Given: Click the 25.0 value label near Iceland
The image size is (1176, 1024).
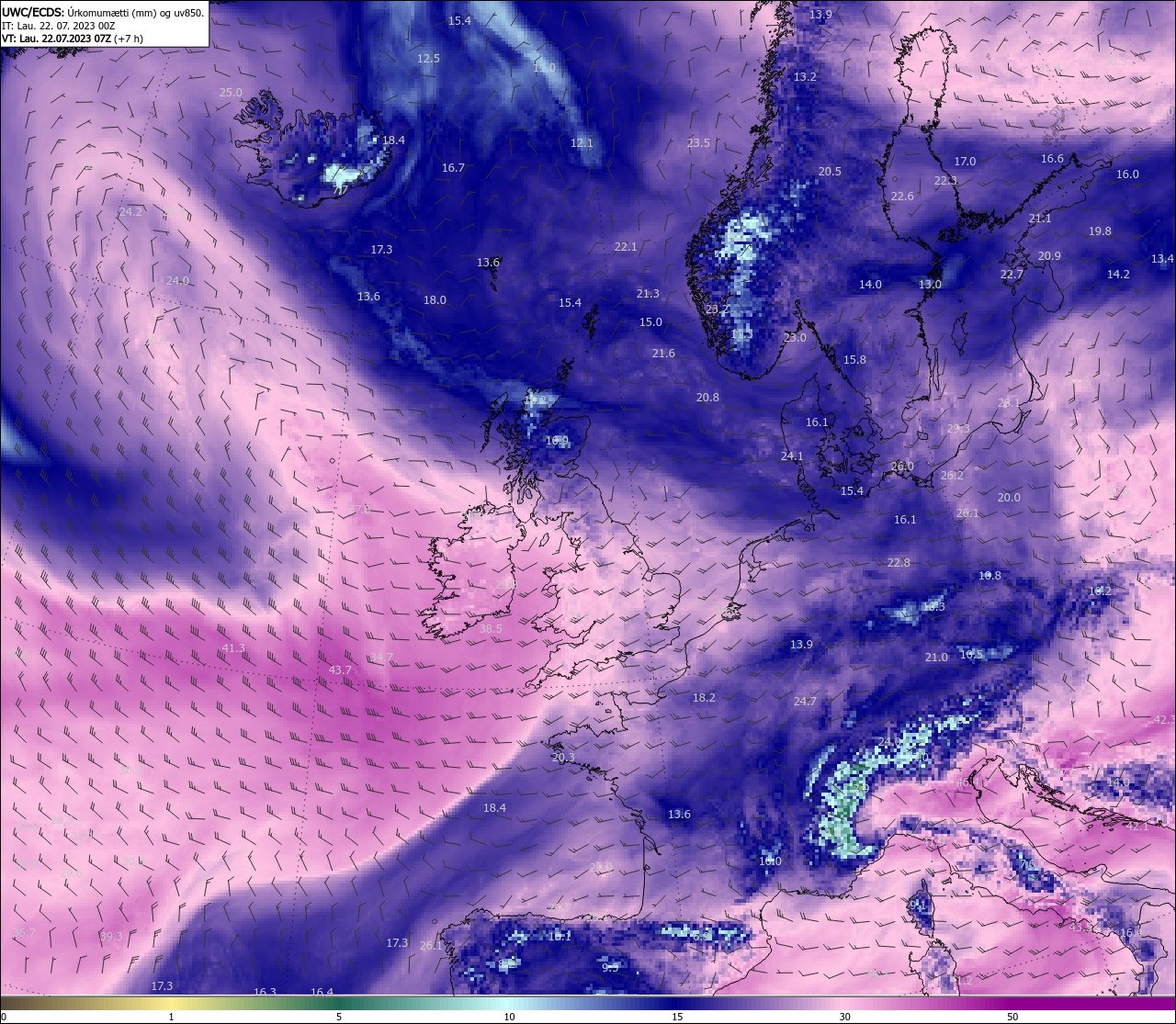Looking at the screenshot, I should 231,93.
